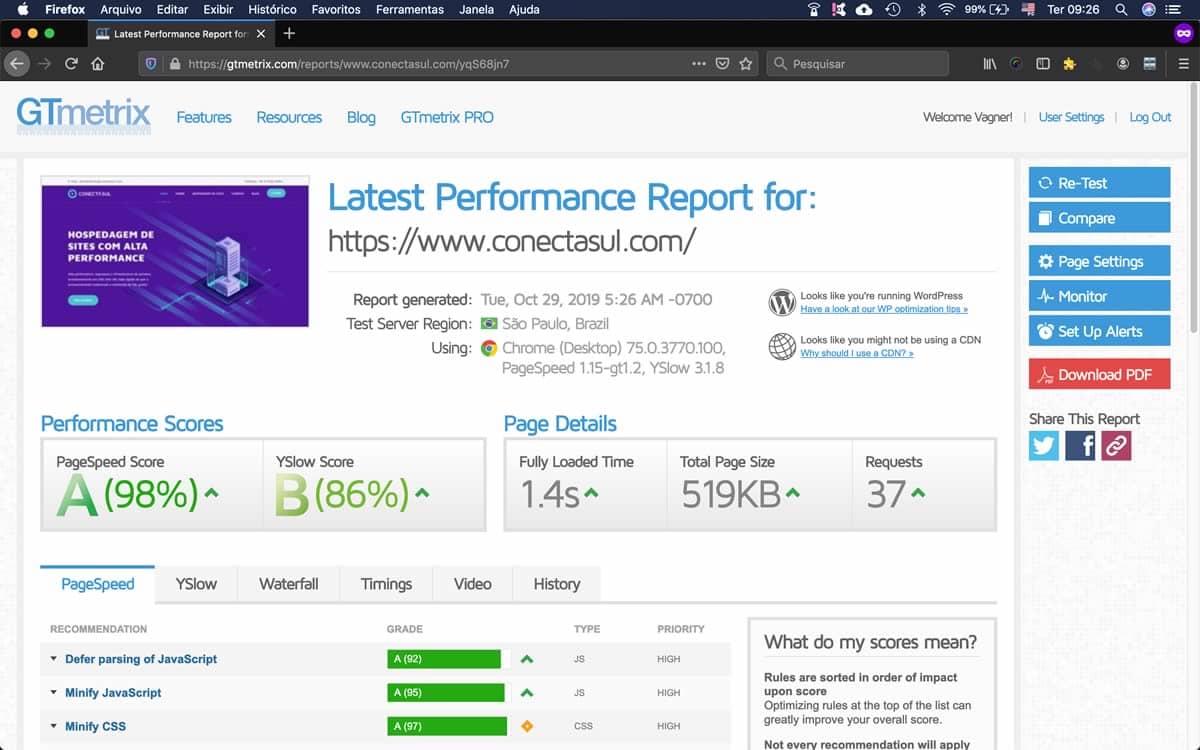Open the Favoritos menu
This screenshot has width=1200, height=750.
point(336,9)
